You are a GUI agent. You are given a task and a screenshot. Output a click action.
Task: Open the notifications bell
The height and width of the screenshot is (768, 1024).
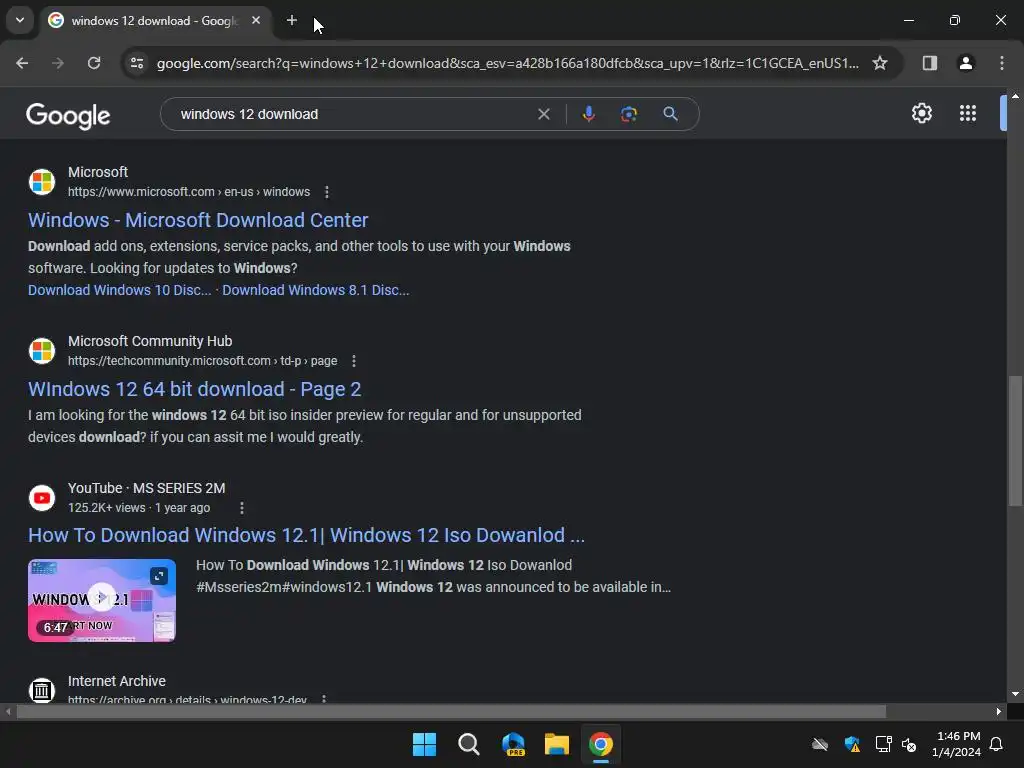coord(996,744)
